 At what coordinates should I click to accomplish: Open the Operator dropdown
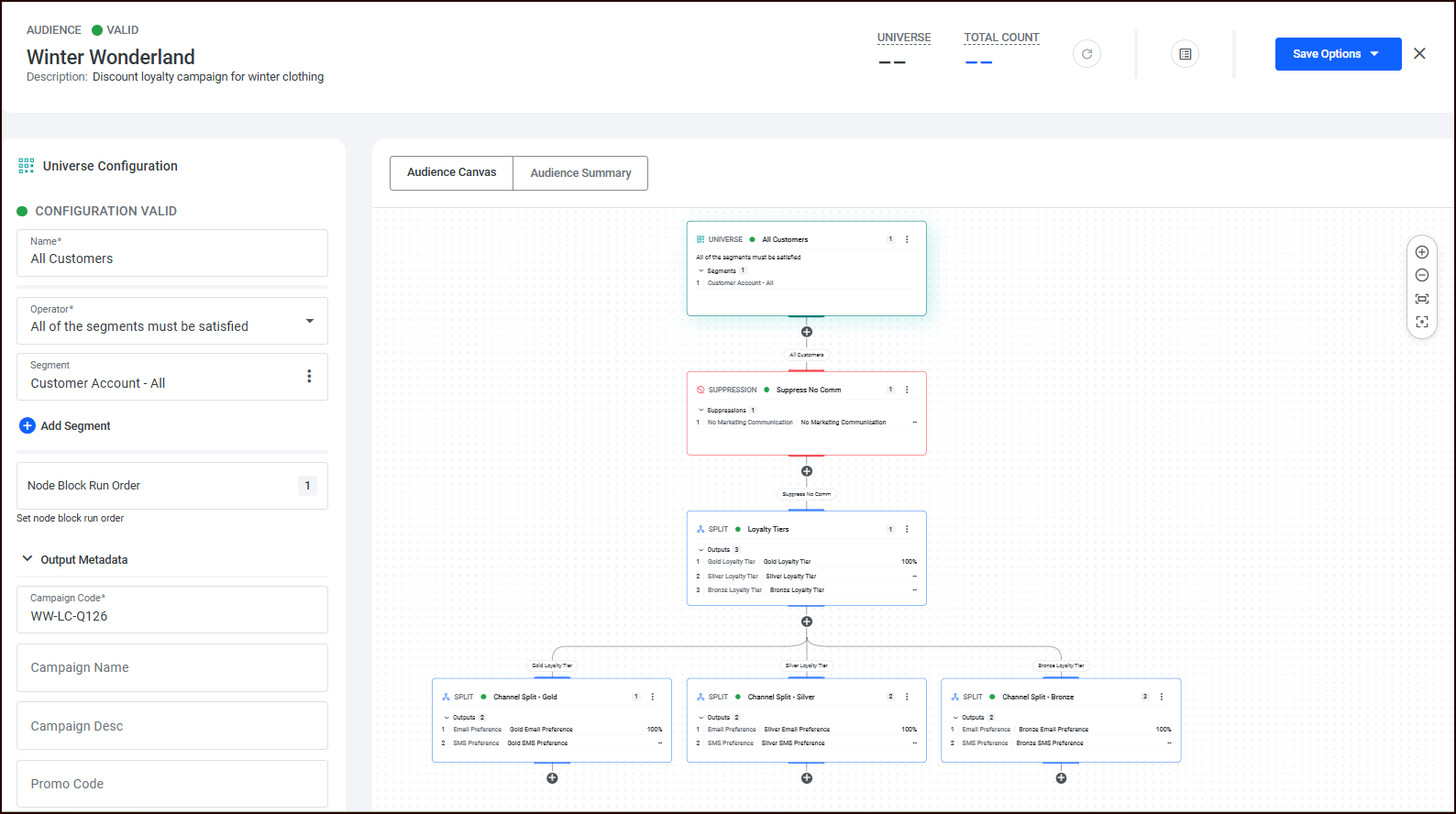[309, 321]
